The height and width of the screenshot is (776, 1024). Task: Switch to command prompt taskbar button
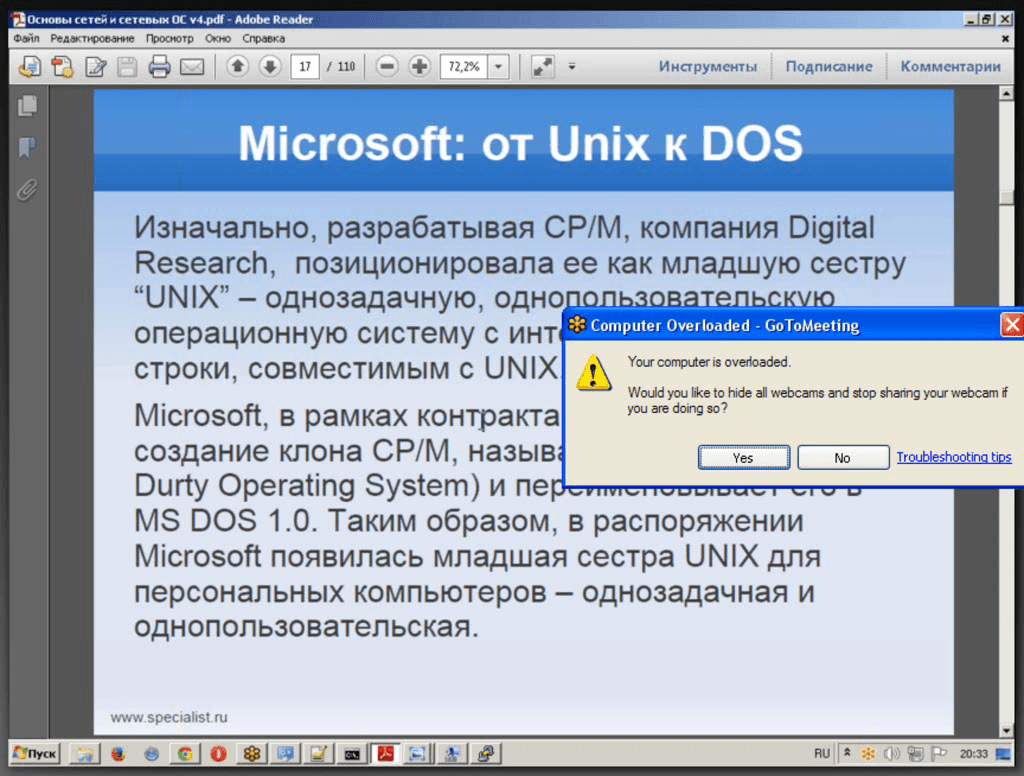(x=352, y=754)
